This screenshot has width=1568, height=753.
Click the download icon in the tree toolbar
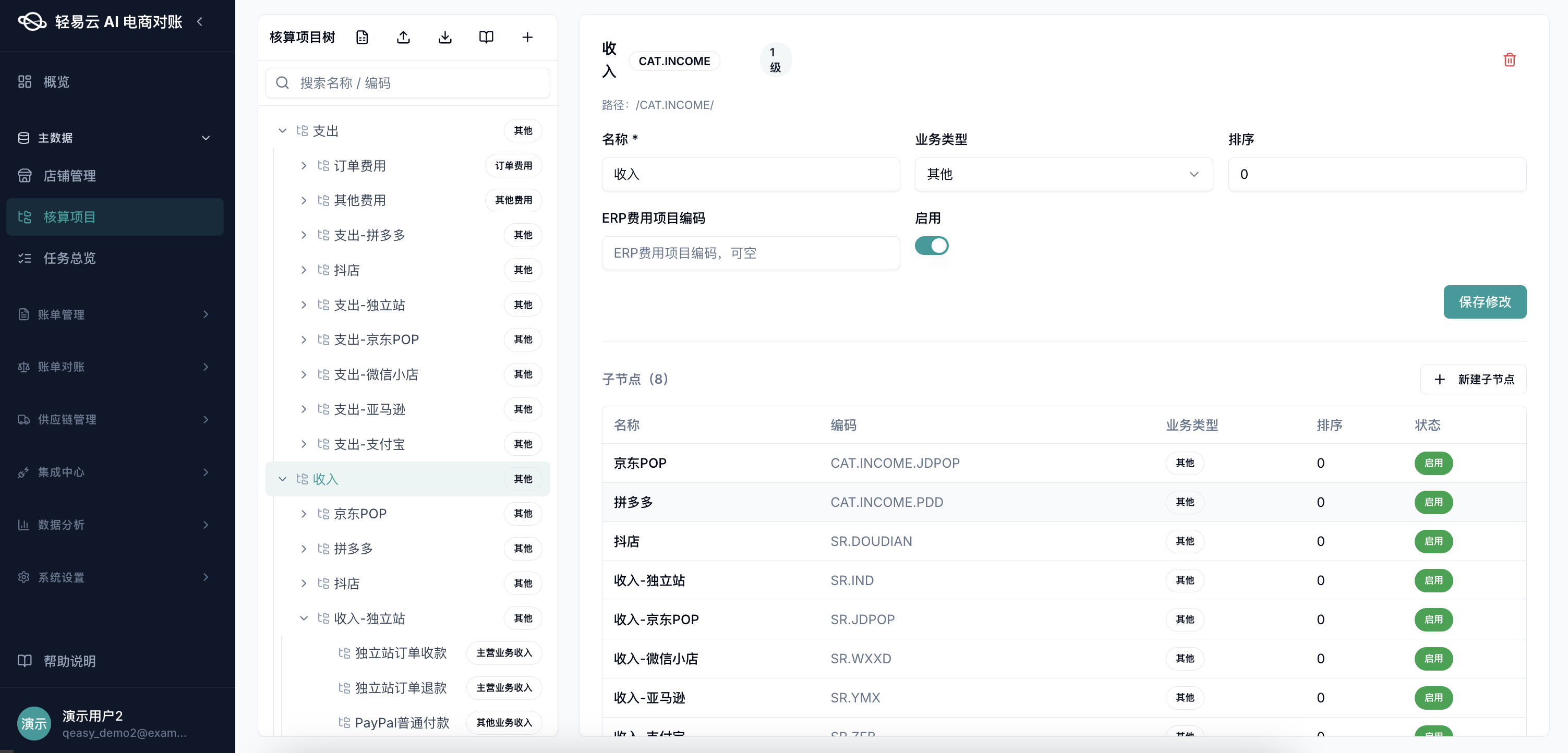pyautogui.click(x=445, y=37)
